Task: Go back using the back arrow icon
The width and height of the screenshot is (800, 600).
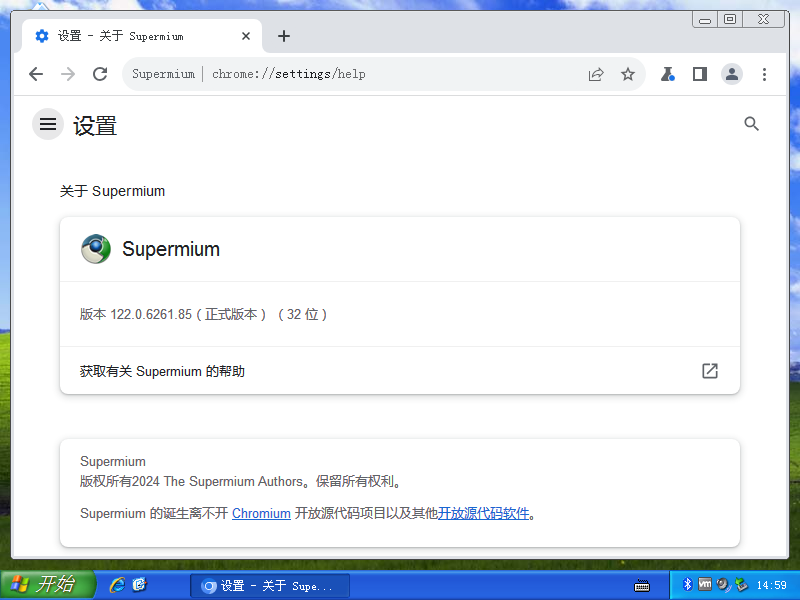Action: tap(36, 74)
